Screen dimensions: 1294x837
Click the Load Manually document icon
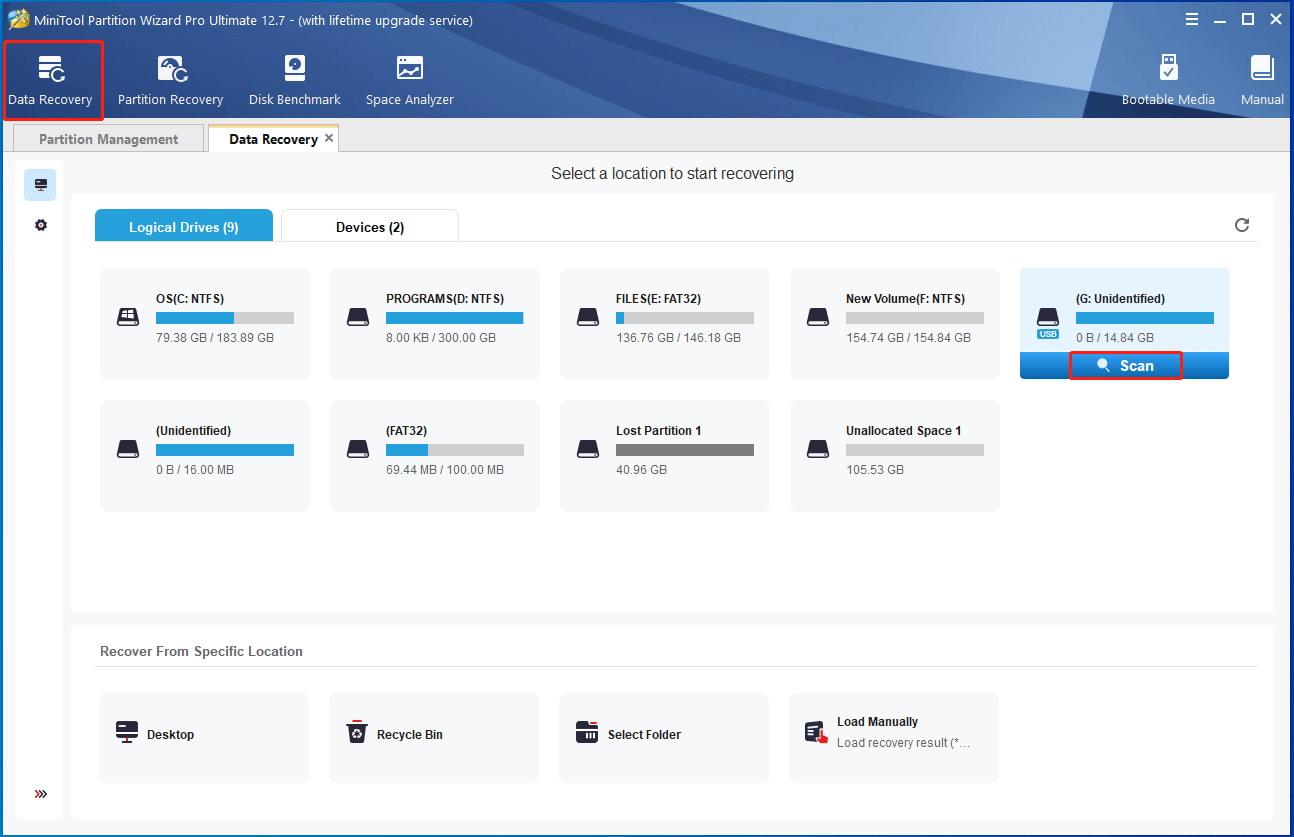[816, 733]
